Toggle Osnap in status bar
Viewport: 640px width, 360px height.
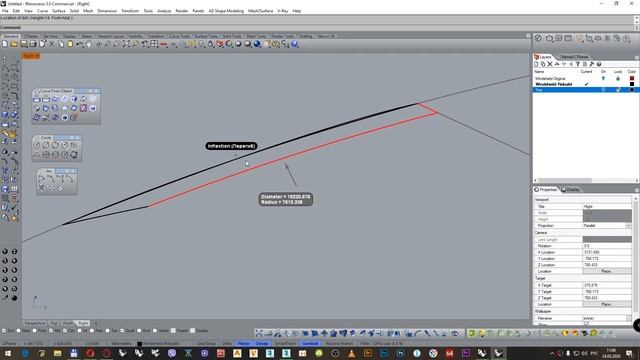click(x=262, y=344)
